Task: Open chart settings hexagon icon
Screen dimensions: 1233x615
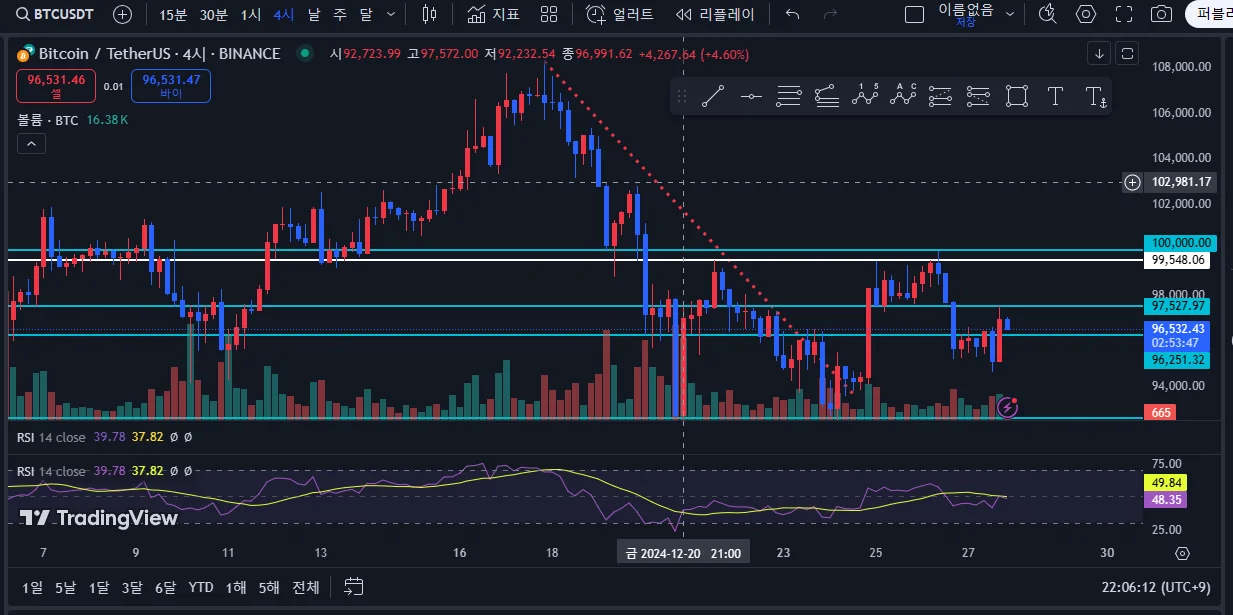Action: coord(1086,14)
